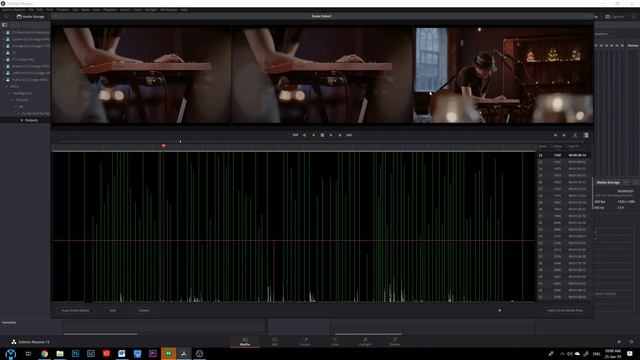Open the DaVinci Resolve application menu
640x360 pixels.
pos(13,9)
